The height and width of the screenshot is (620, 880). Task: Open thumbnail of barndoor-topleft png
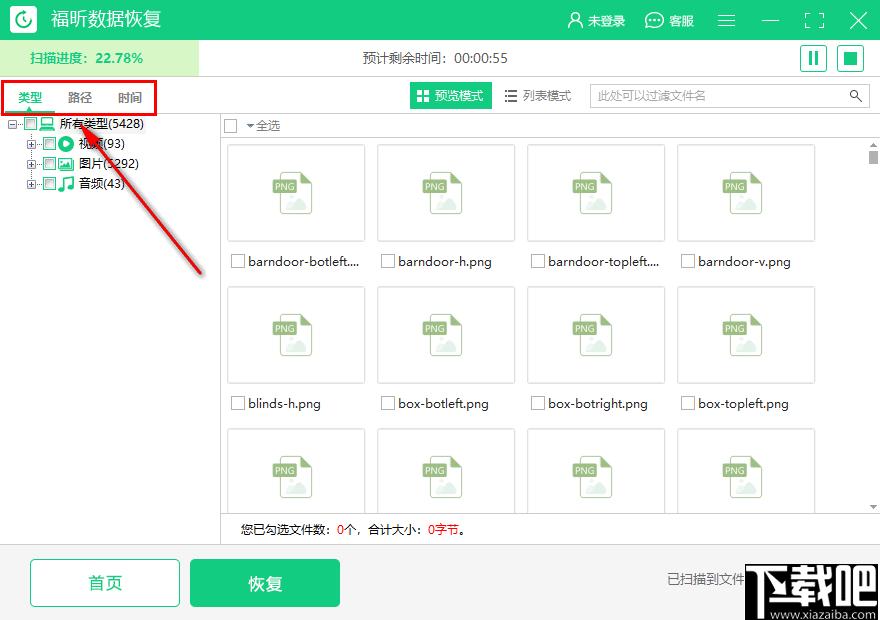[x=596, y=193]
